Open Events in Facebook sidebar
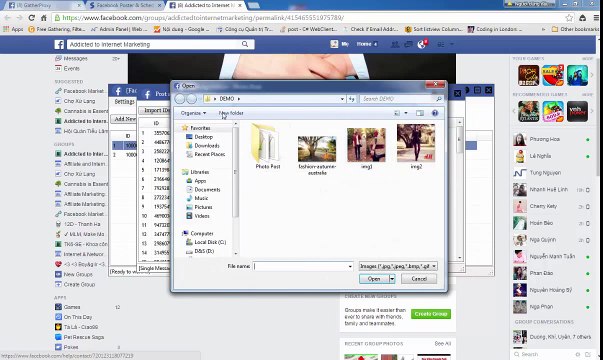Viewport: 603px width, 360px height. point(72,68)
